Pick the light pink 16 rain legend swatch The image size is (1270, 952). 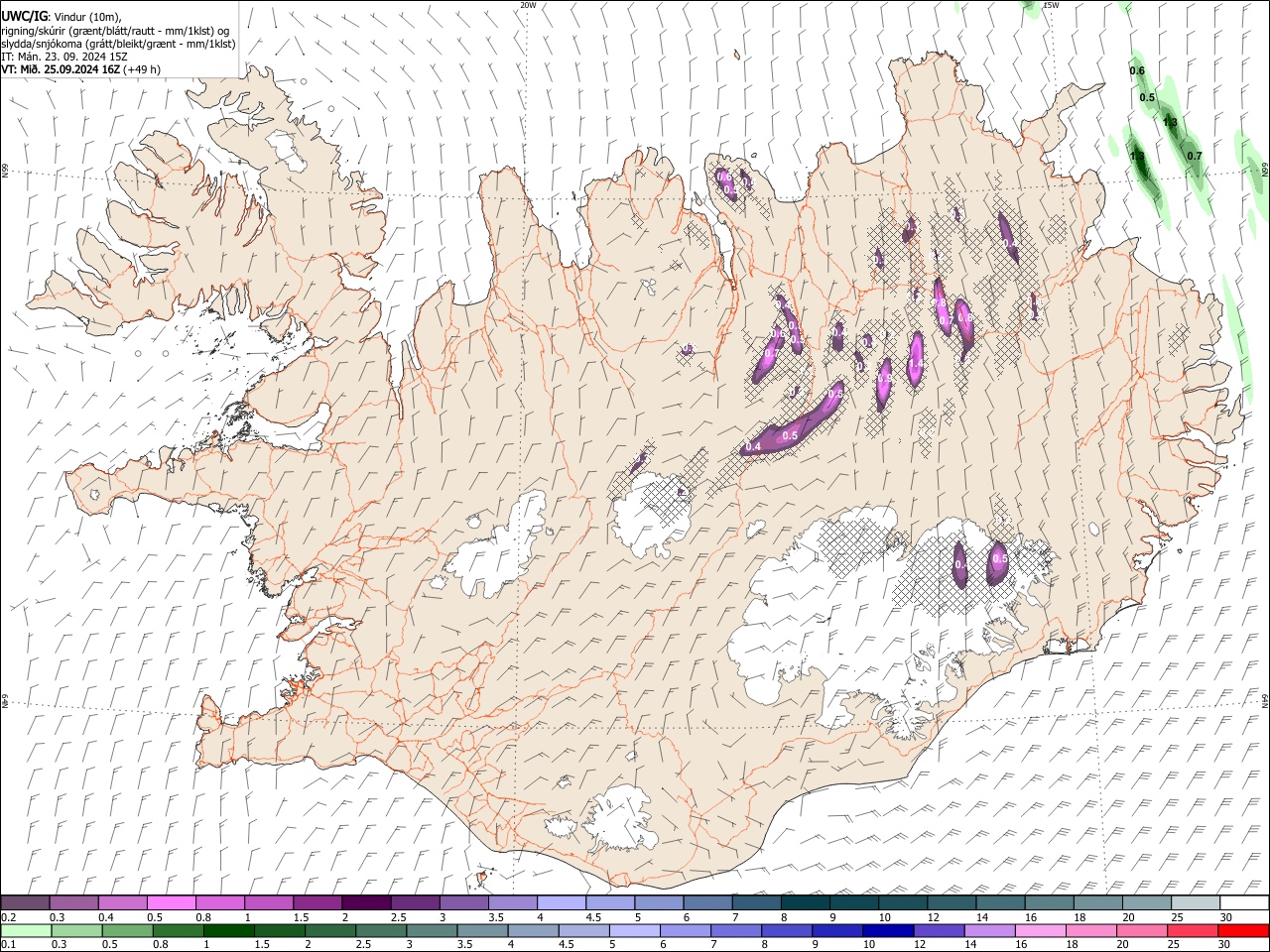point(1040,931)
